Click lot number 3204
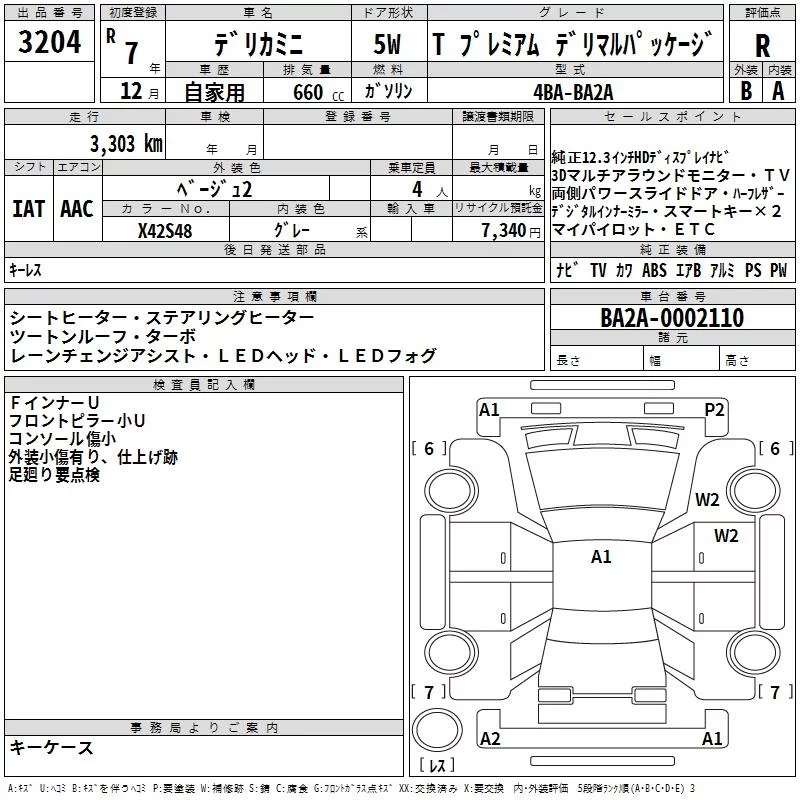The width and height of the screenshot is (800, 800). tap(49, 42)
